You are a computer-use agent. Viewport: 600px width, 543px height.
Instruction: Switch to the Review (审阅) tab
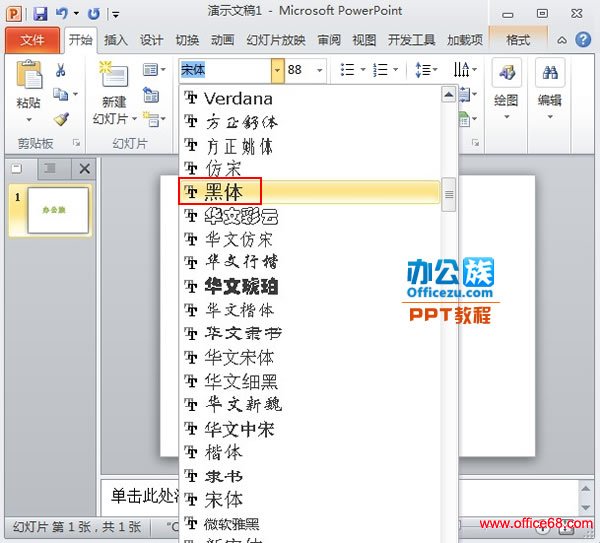[x=329, y=40]
